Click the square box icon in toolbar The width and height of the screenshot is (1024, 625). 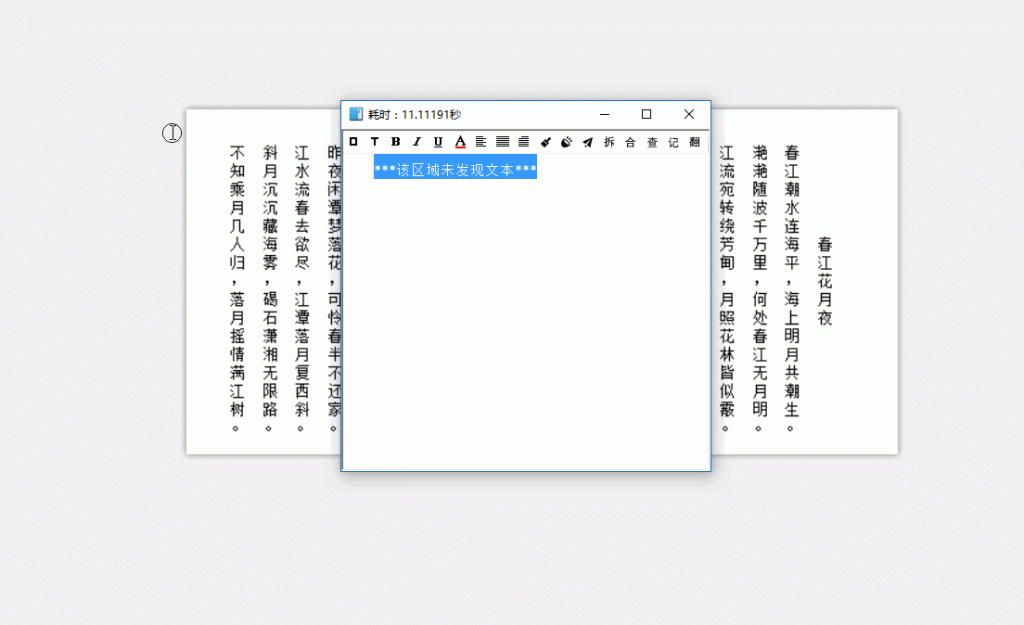[353, 142]
